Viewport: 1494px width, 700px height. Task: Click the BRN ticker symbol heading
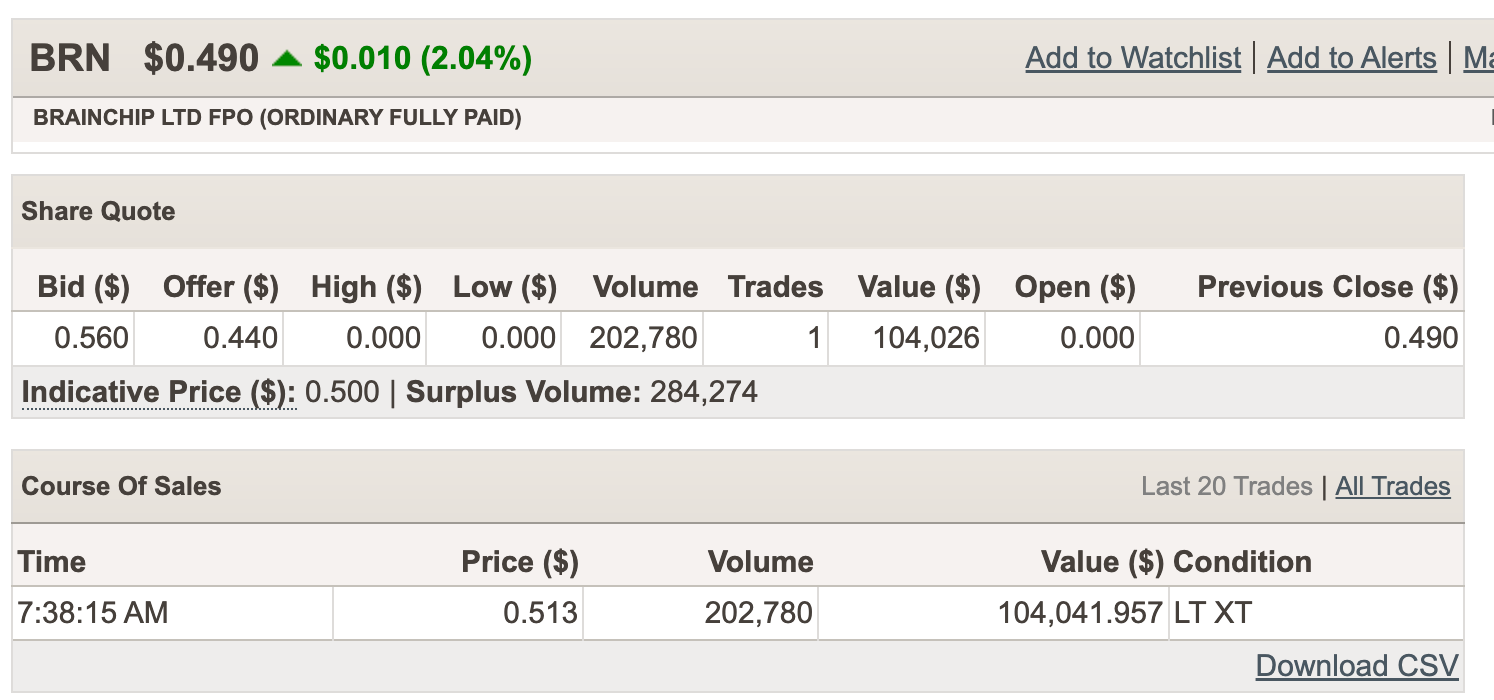(x=70, y=58)
